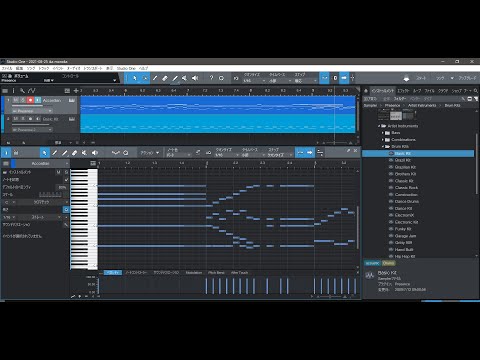Image resolution: width=480 pixels, height=360 pixels.
Task: Click the notification icon in top toolbar
Action: point(406,78)
